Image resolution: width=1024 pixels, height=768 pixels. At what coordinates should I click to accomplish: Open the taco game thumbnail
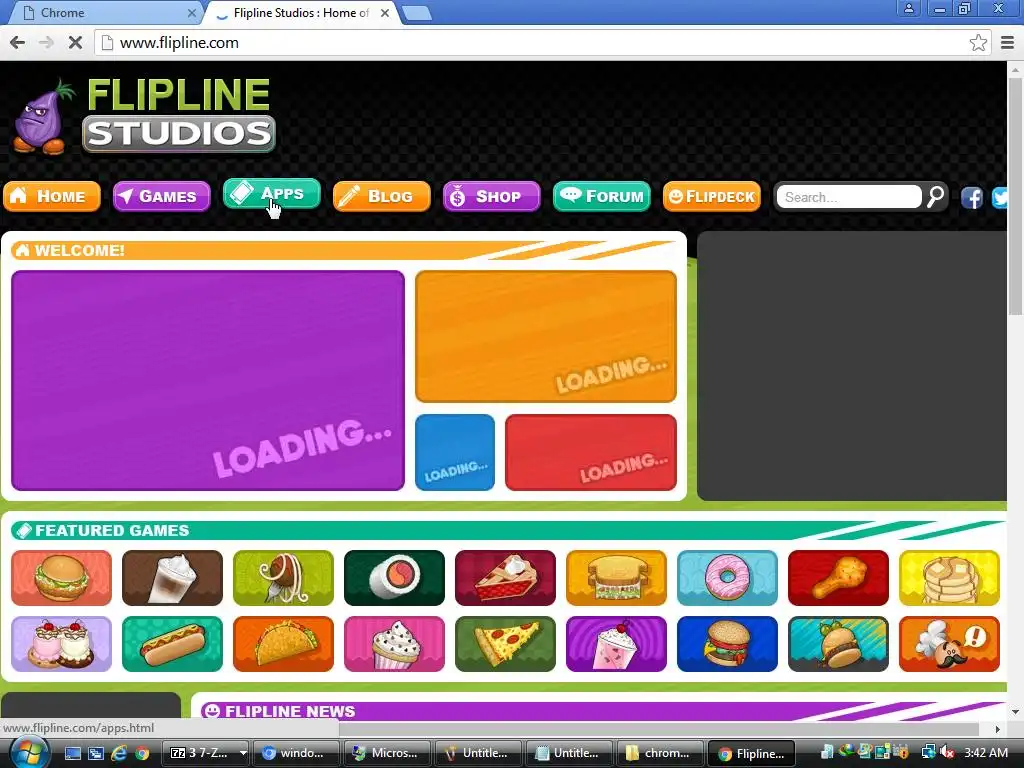pyautogui.click(x=283, y=644)
